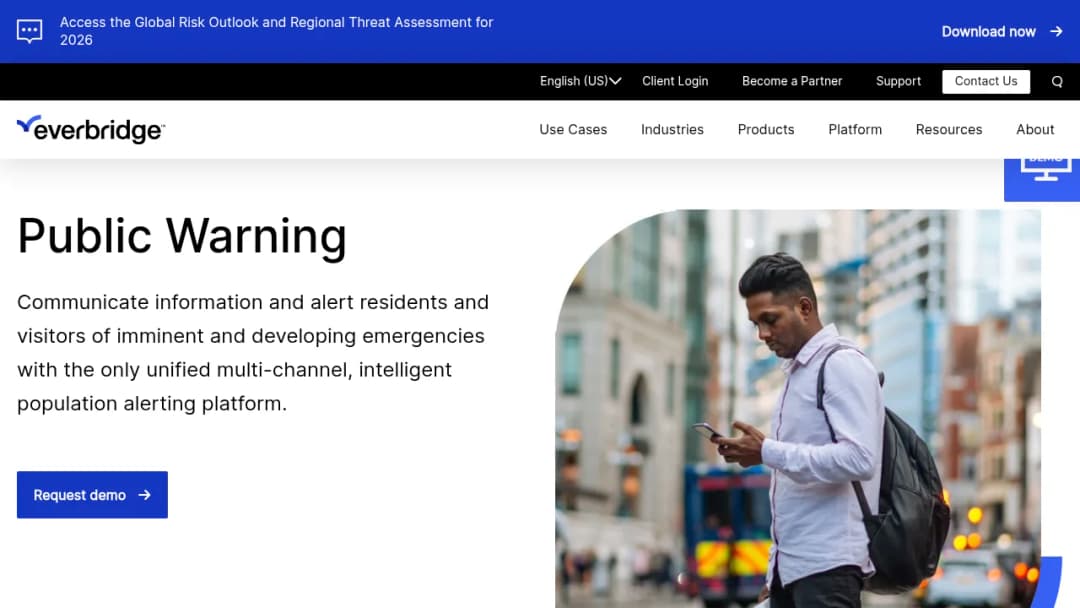The image size is (1080, 608).
Task: Click the chat bubble icon in the banner
Action: 30,32
